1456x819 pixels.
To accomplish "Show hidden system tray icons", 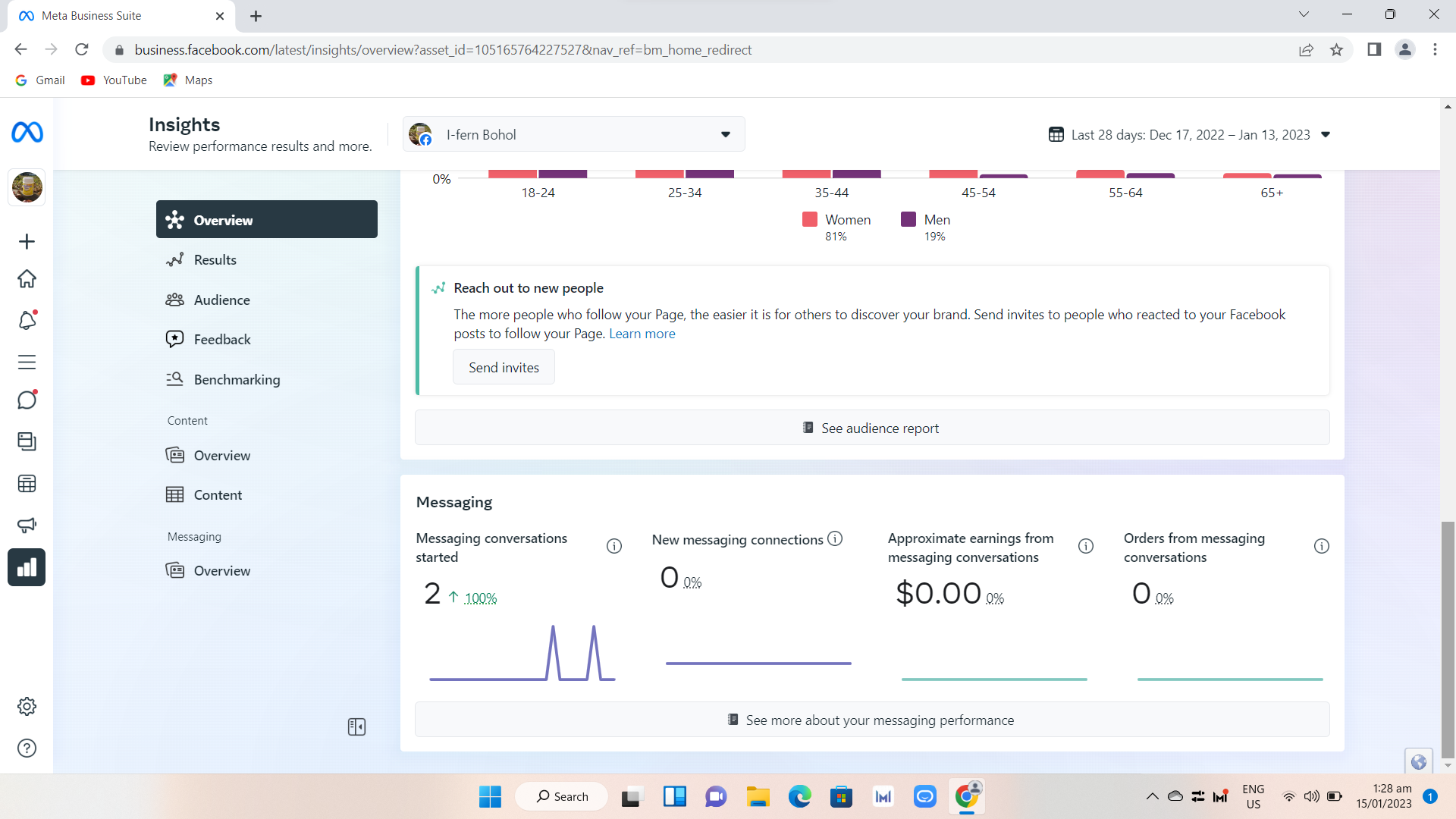I will point(1152,796).
